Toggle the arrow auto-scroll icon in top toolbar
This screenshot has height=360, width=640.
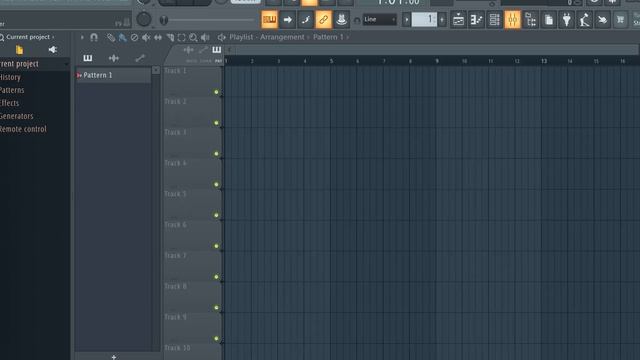[x=287, y=20]
